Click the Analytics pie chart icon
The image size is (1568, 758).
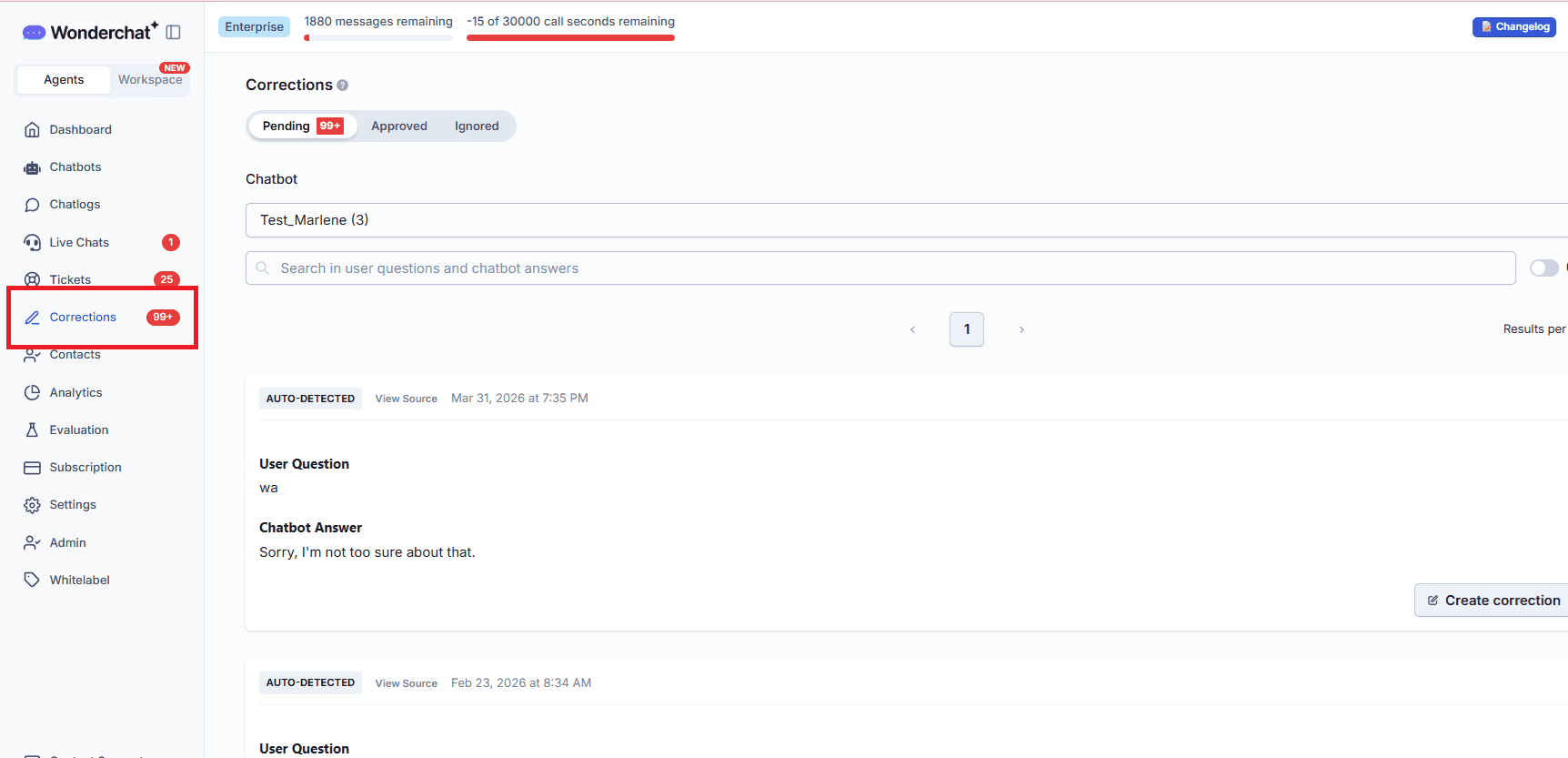tap(33, 392)
